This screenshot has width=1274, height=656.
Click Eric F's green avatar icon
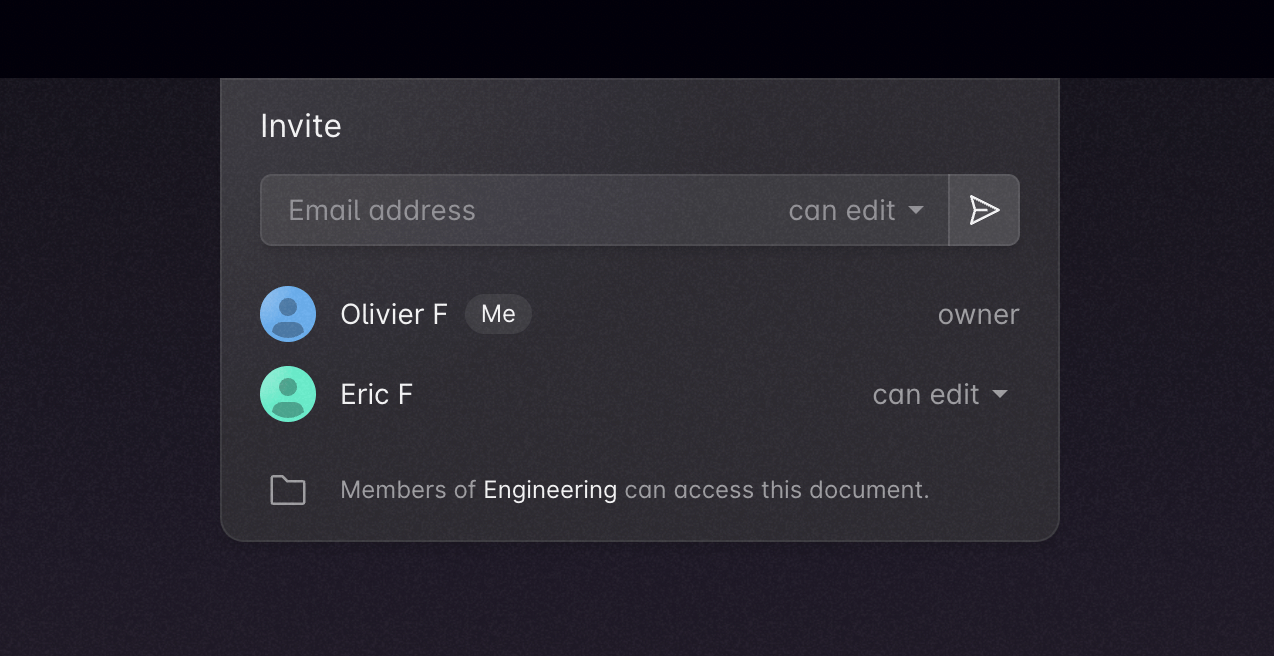click(x=288, y=394)
